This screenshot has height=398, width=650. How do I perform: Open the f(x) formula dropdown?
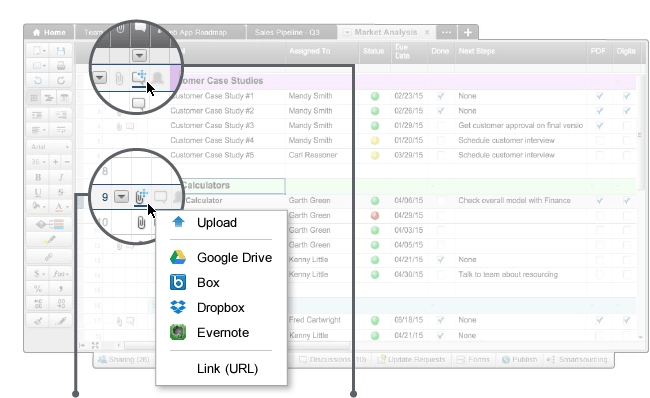pos(61,274)
